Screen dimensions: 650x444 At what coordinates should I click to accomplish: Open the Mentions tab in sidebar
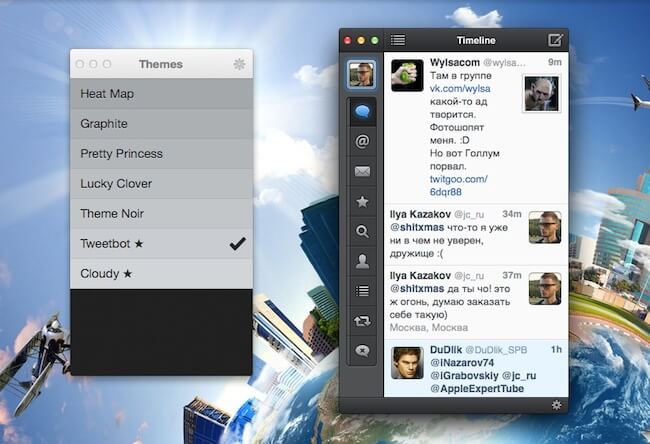pos(362,142)
